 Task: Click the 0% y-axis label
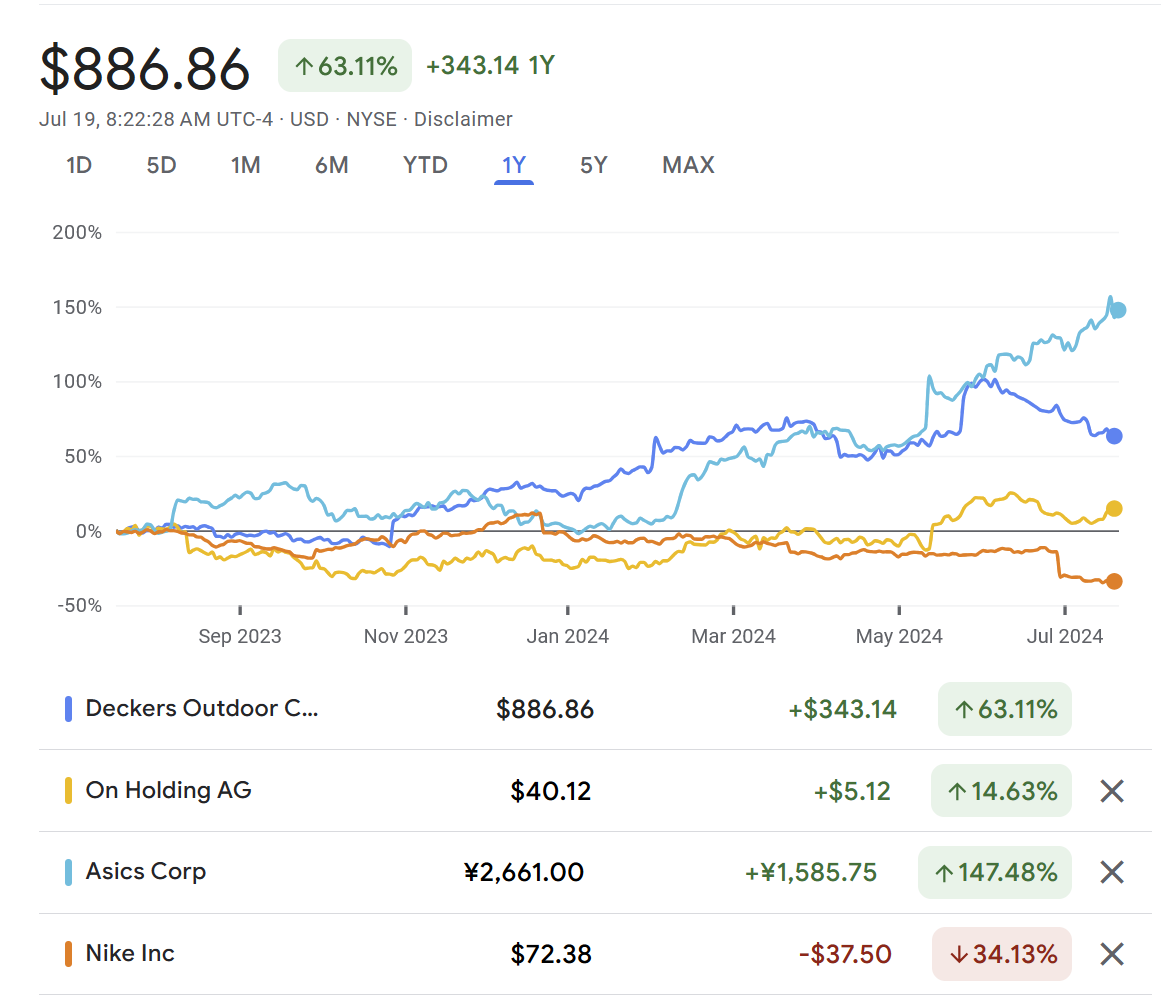coord(89,531)
